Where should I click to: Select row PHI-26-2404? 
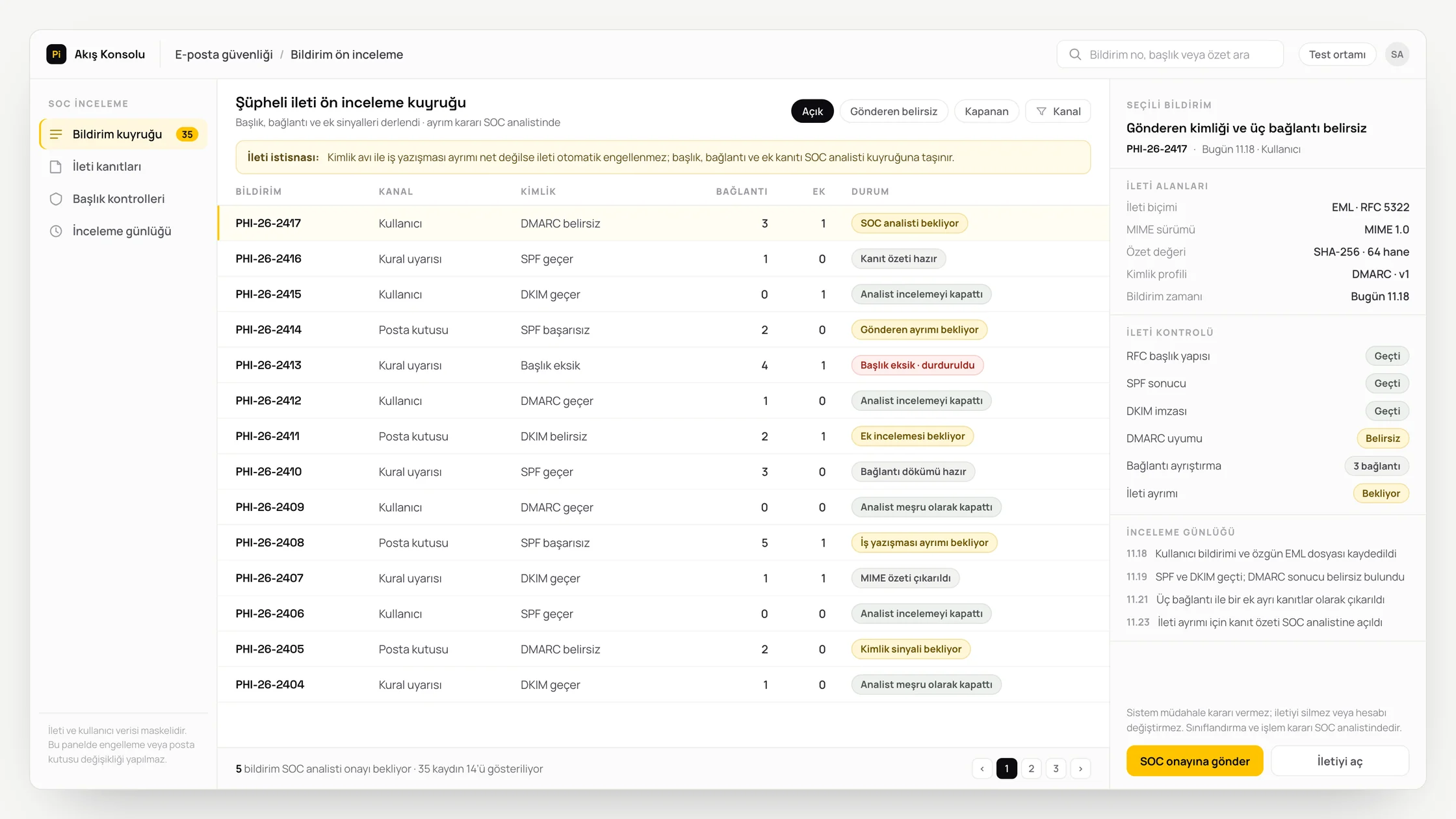(x=664, y=684)
